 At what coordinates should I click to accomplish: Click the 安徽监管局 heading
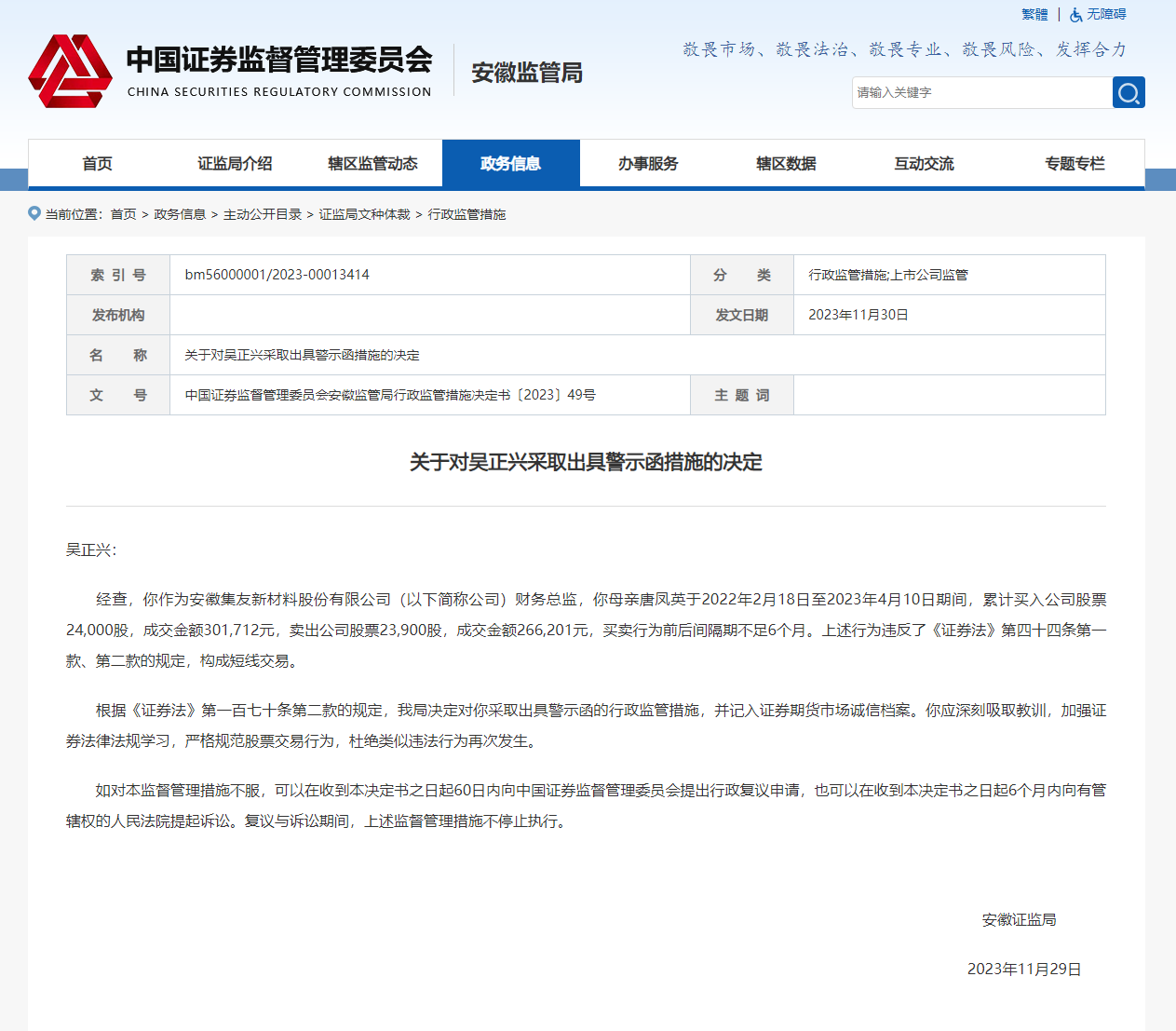point(527,73)
